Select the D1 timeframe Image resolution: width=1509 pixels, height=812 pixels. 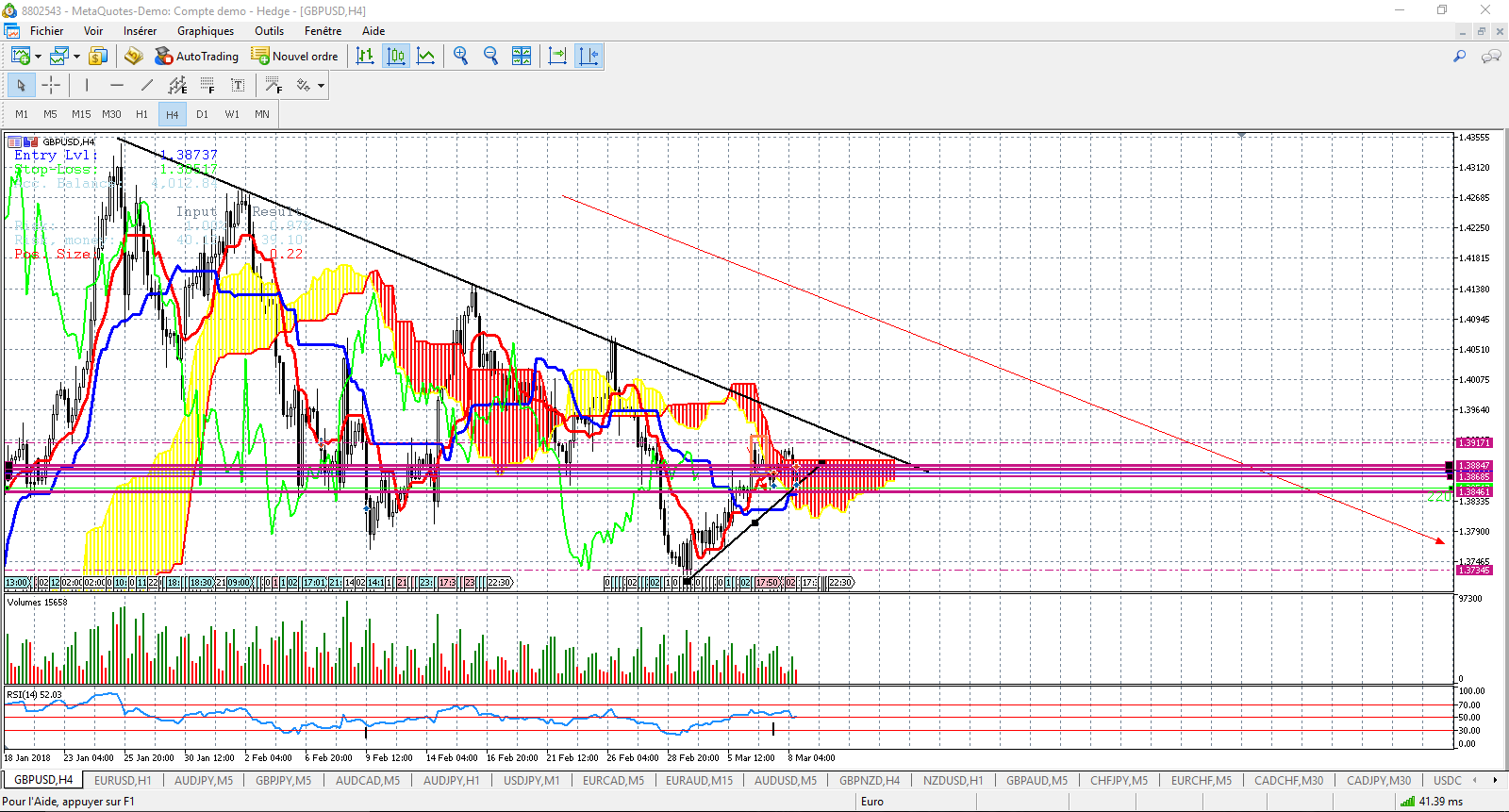[202, 114]
